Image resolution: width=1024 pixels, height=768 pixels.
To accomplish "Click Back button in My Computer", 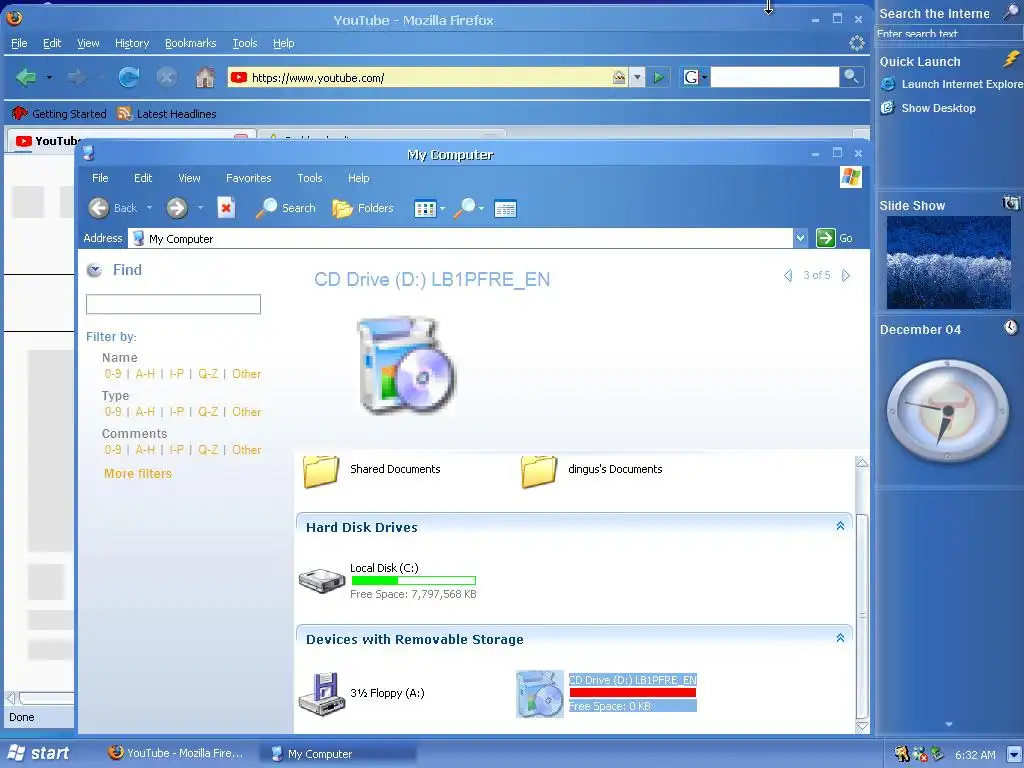I will click(x=113, y=208).
